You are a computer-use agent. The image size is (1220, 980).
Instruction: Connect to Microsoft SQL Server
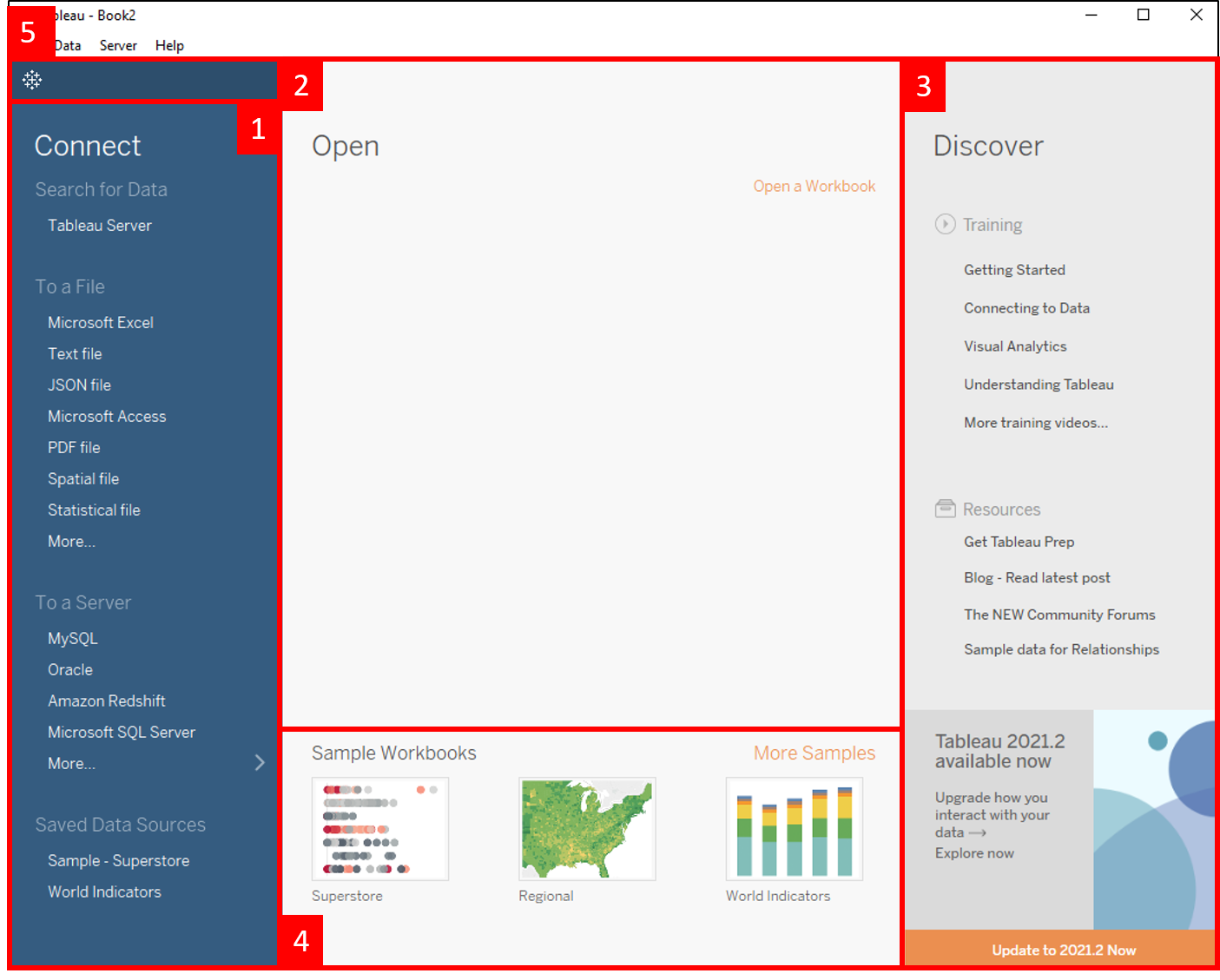click(122, 732)
